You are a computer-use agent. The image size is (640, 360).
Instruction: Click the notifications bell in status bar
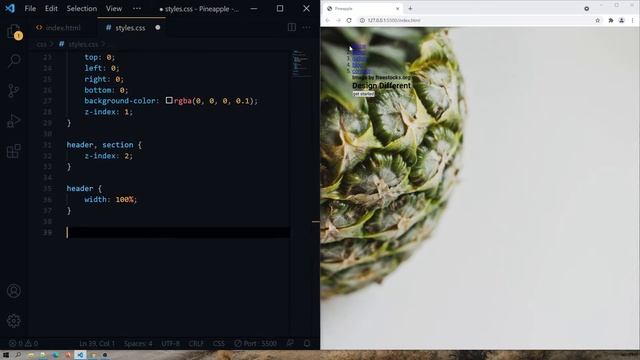307,344
